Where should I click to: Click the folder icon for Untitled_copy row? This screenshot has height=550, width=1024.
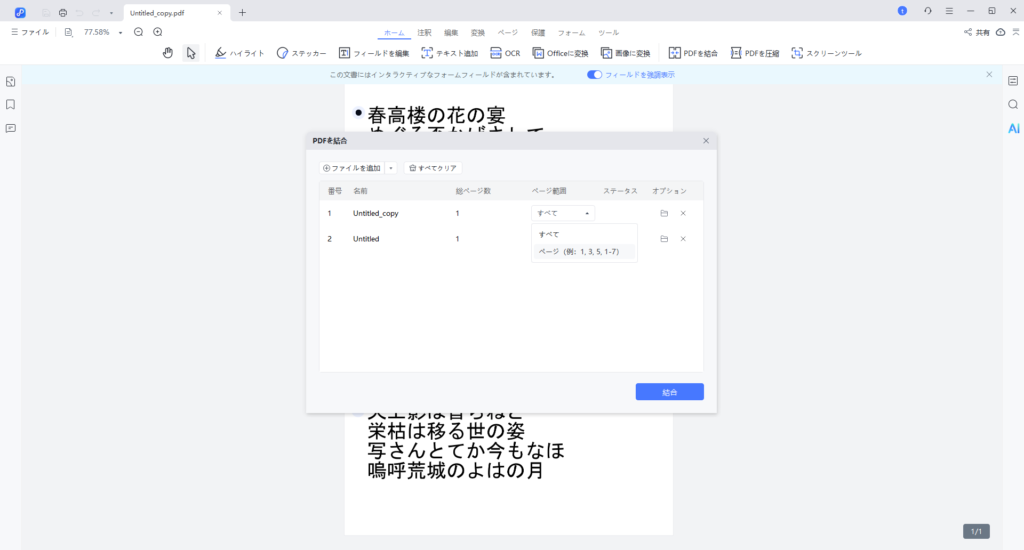664,213
